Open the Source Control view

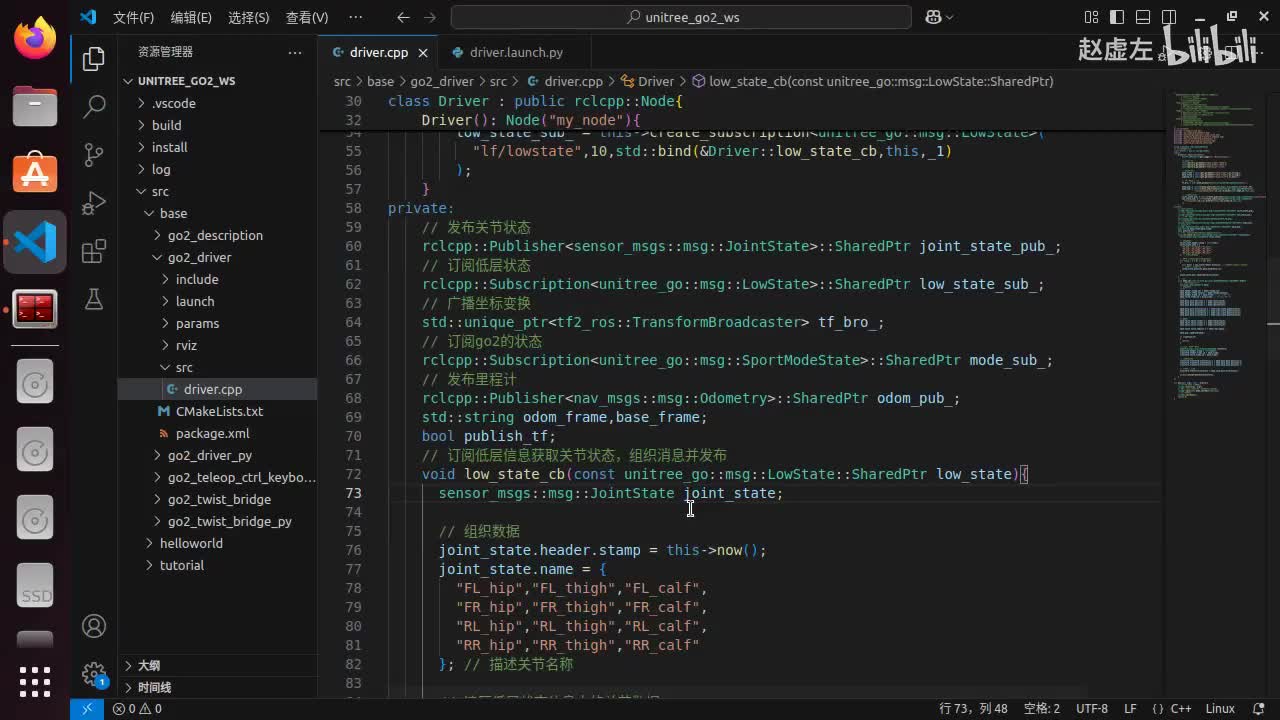(94, 155)
